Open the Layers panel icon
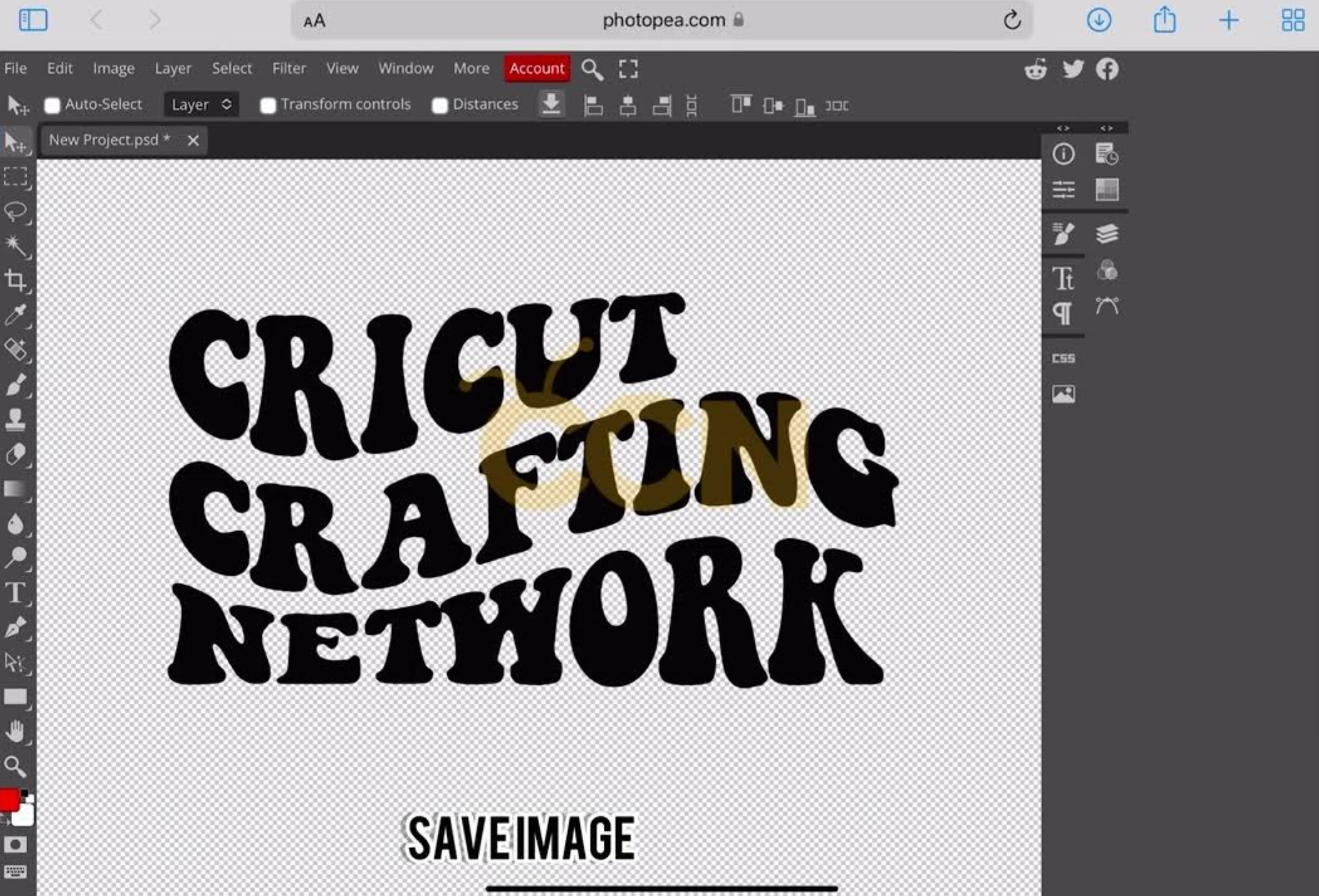Viewport: 1319px width, 896px height. [x=1107, y=234]
